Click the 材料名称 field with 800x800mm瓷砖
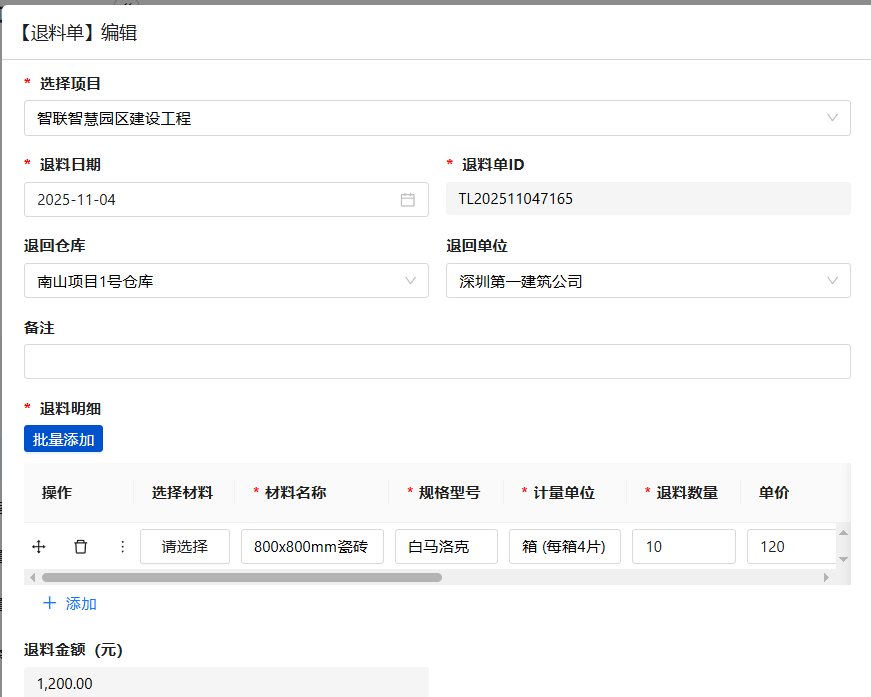871x697 pixels. tap(312, 547)
